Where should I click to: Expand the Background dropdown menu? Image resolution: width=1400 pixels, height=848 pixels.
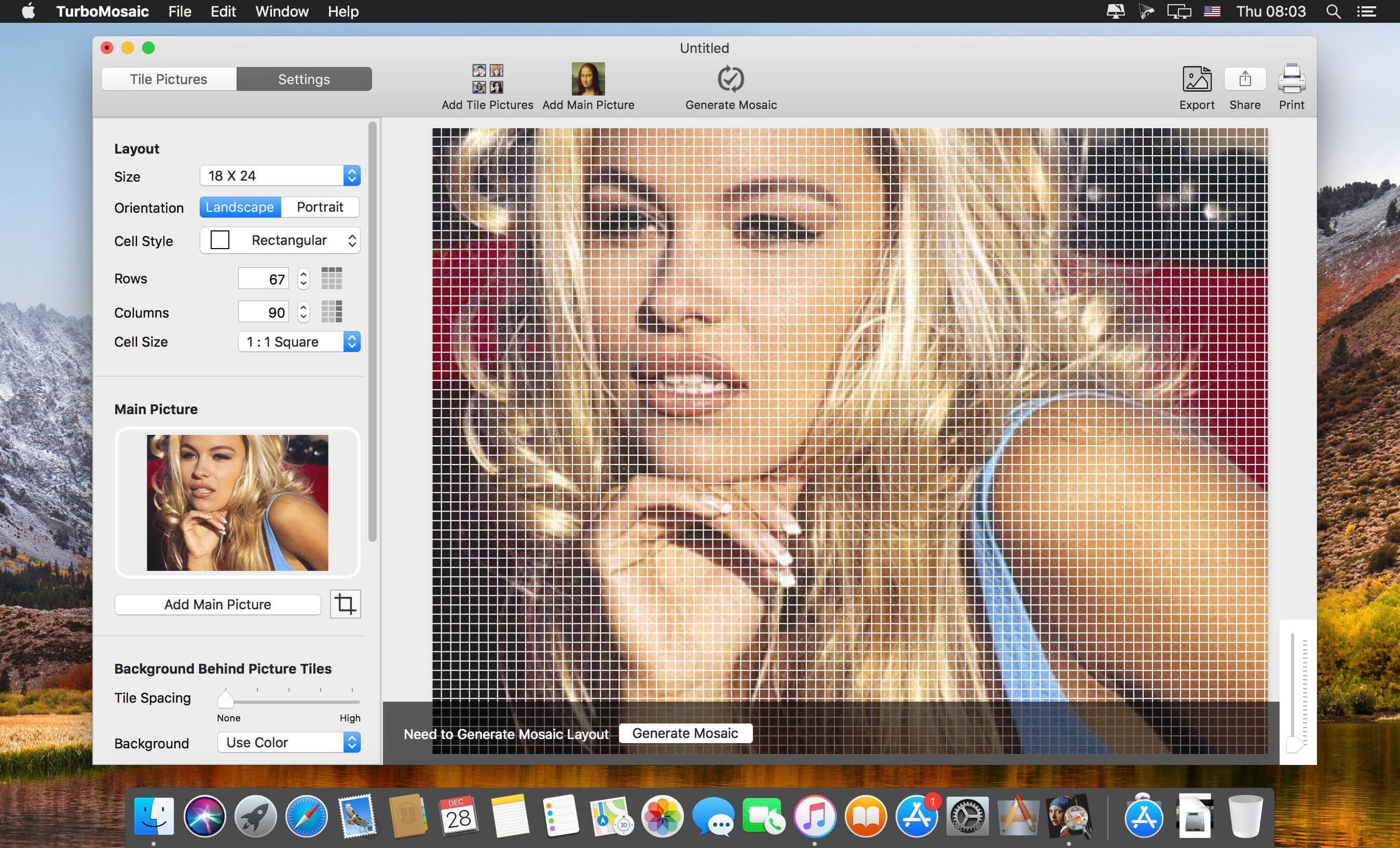point(289,741)
